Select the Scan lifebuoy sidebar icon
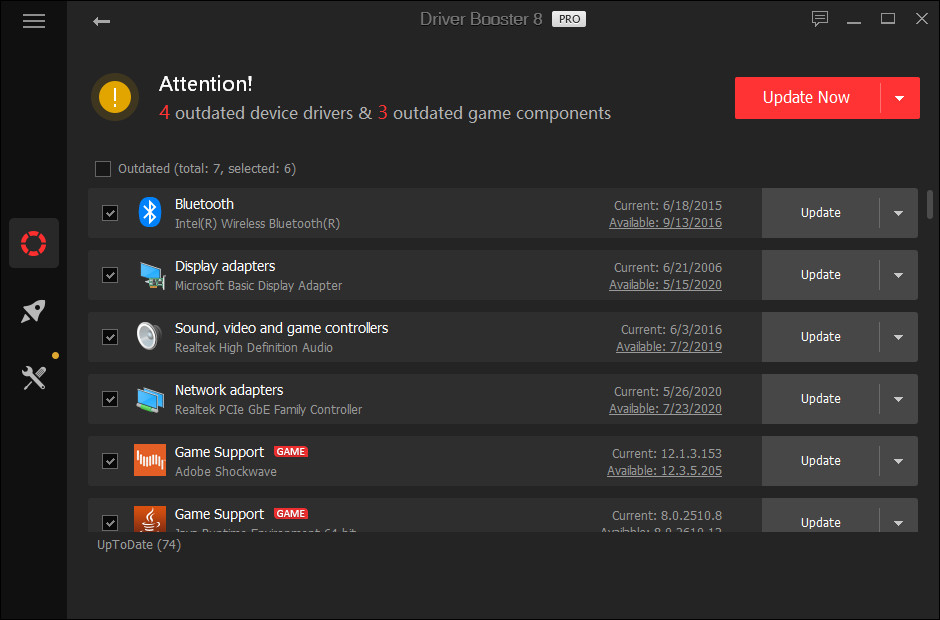The height and width of the screenshot is (620, 940). pos(34,243)
